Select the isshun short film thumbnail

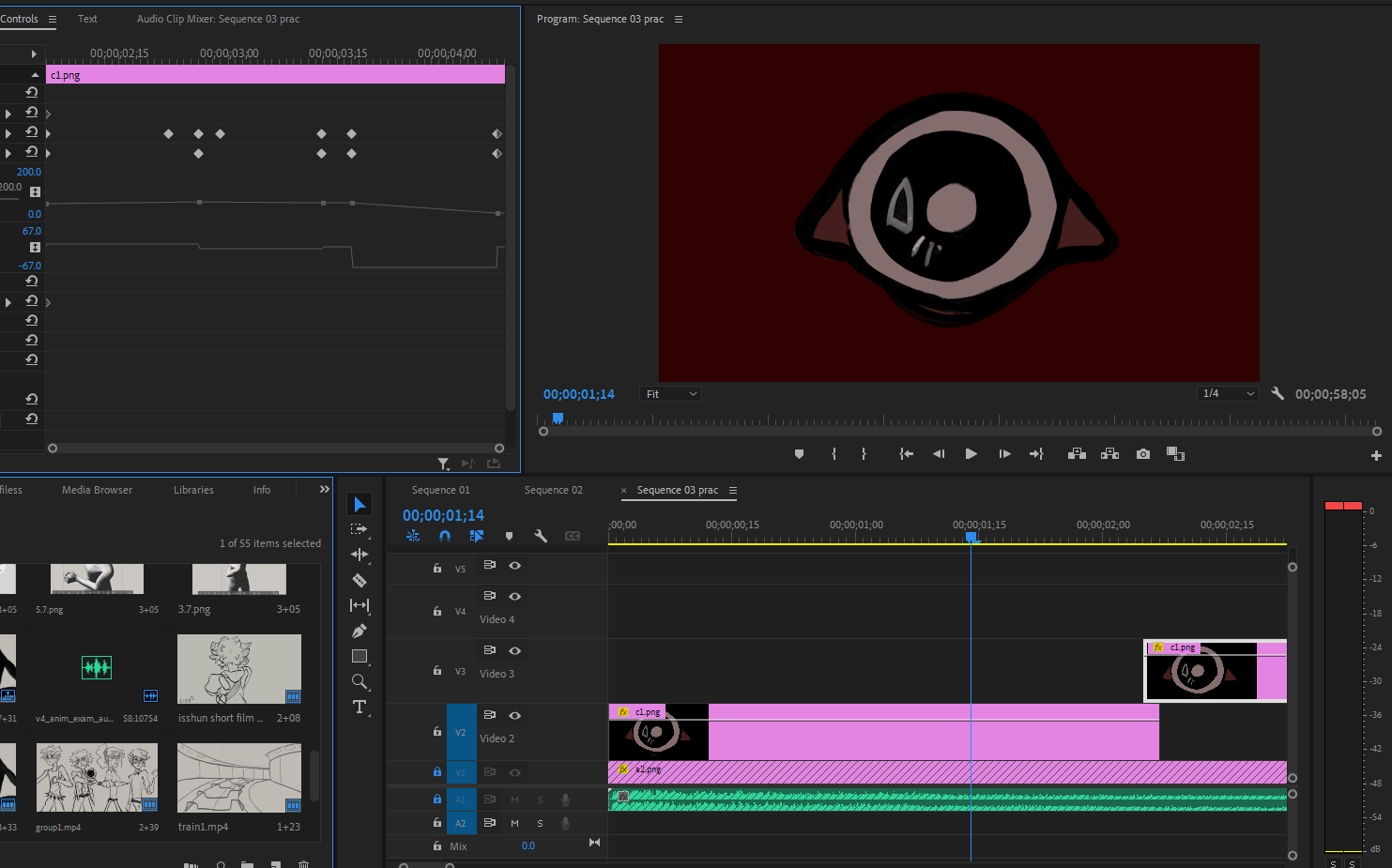coord(239,669)
